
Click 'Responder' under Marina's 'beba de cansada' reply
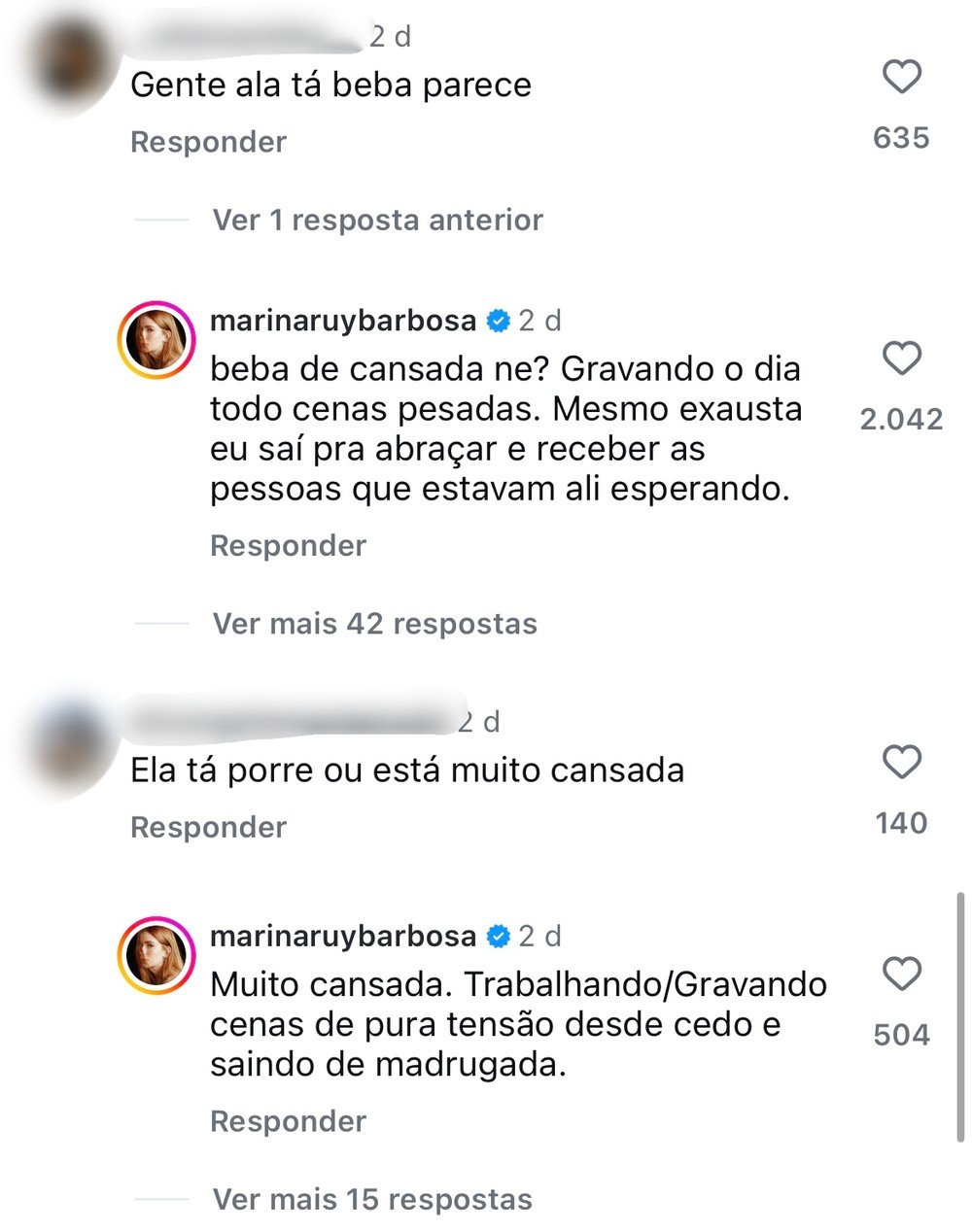[x=286, y=545]
